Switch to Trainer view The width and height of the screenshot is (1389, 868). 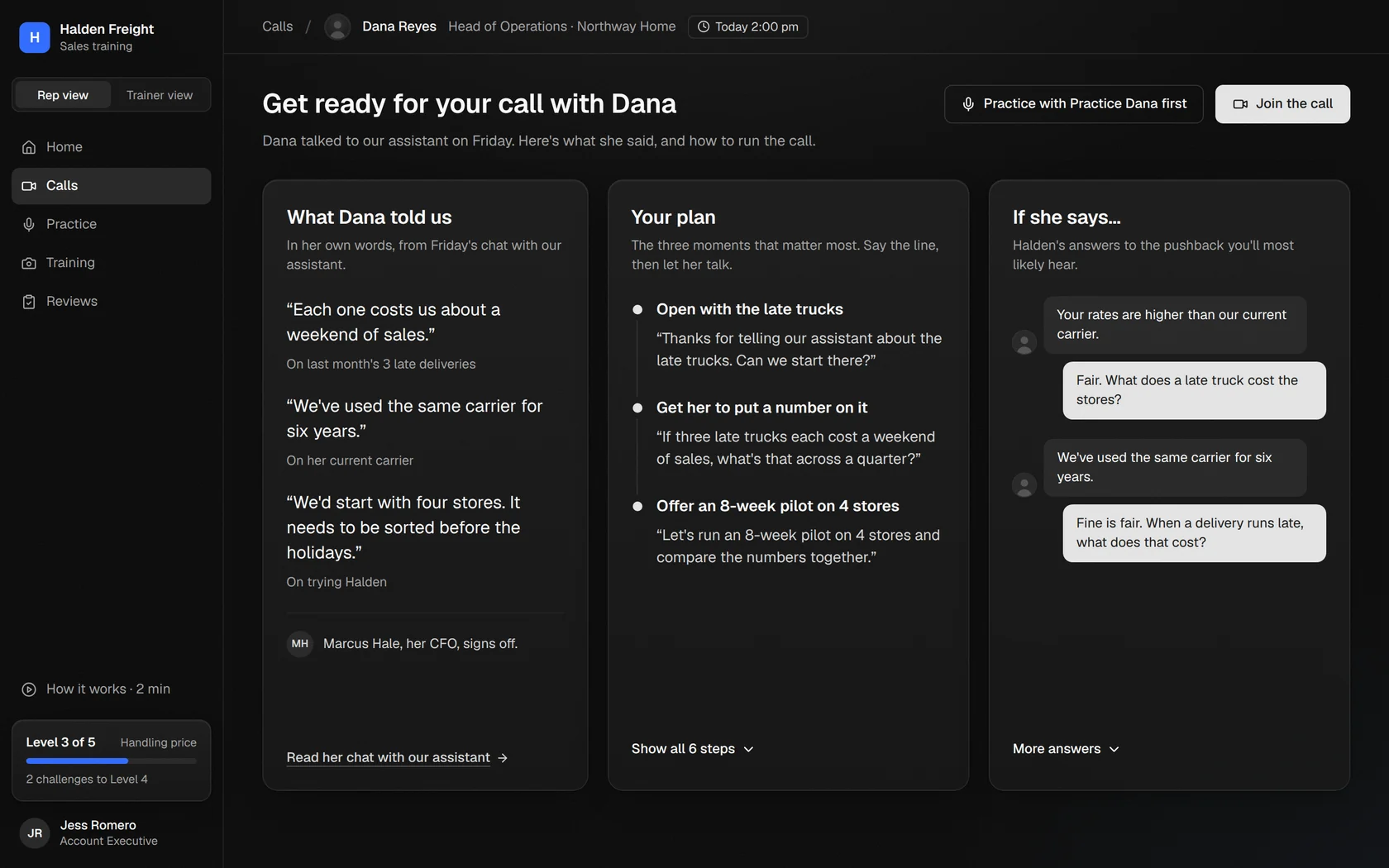[x=160, y=95]
